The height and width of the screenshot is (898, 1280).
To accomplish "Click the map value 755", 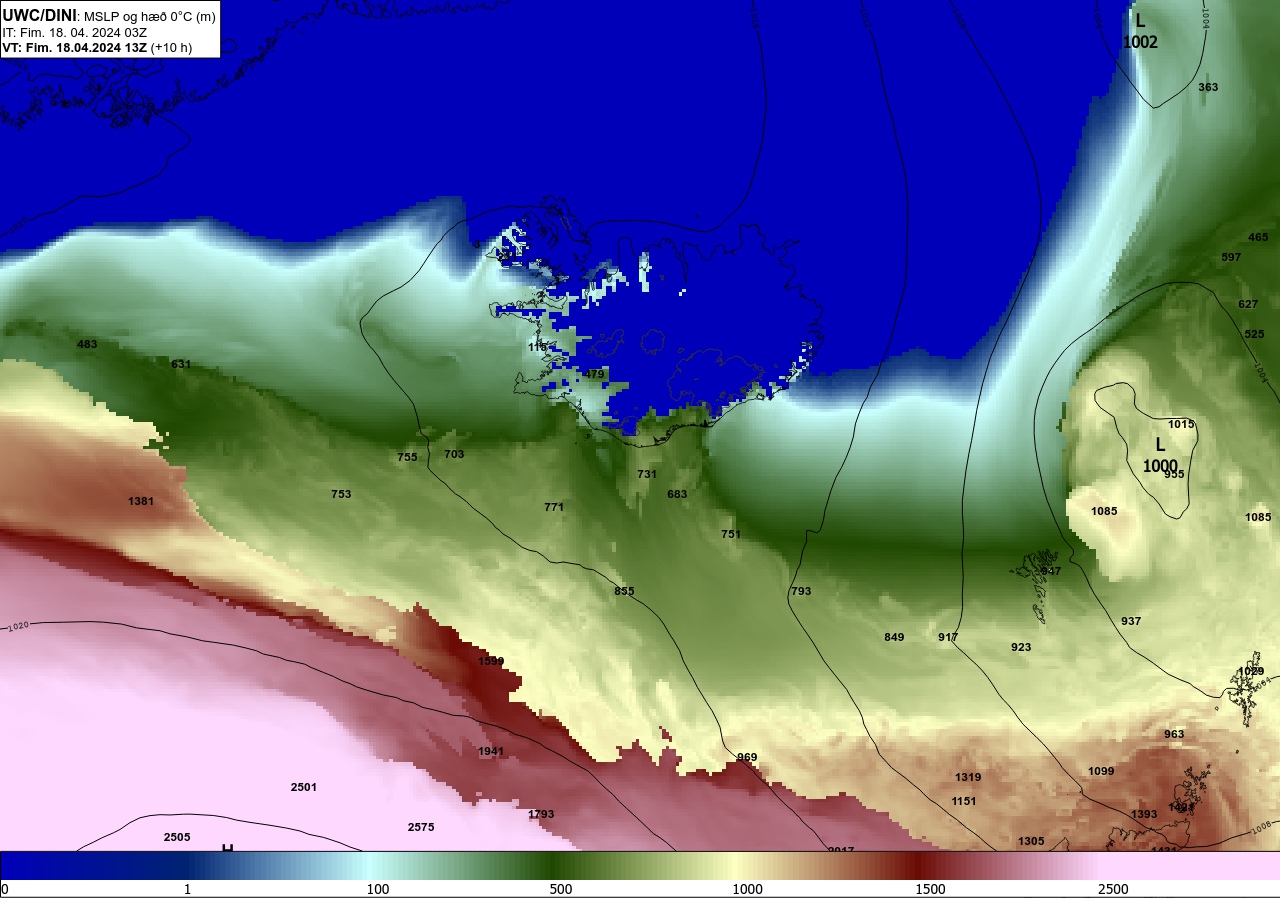I will coord(407,457).
